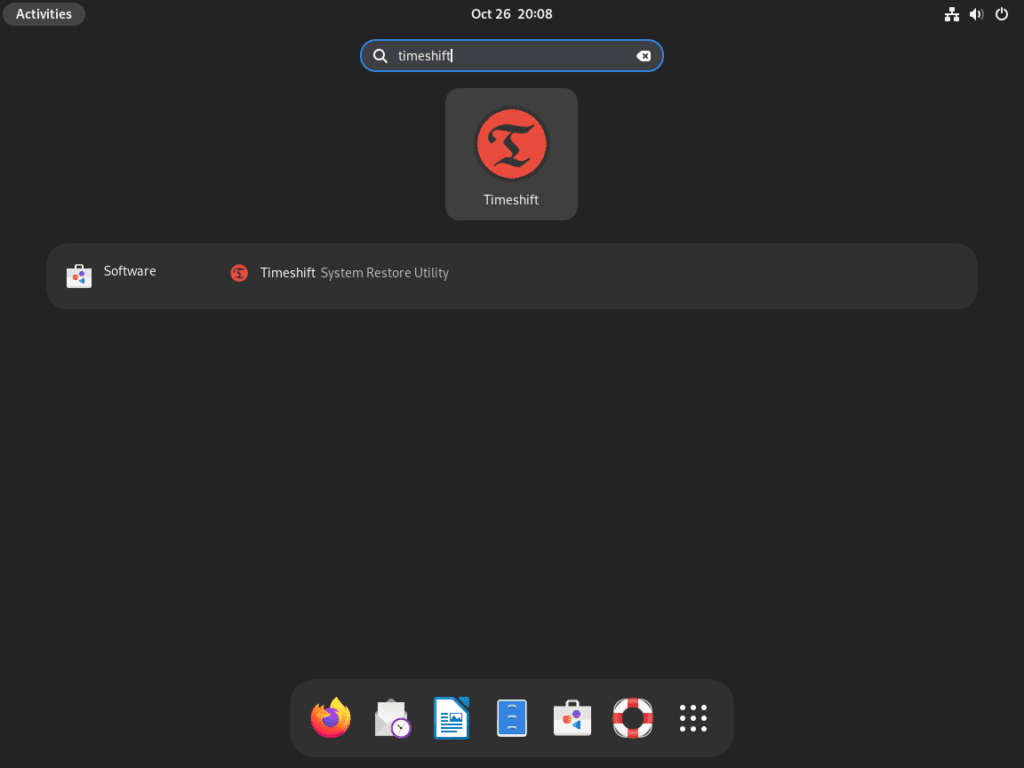Open the network status icon
1024x768 pixels.
(951, 14)
